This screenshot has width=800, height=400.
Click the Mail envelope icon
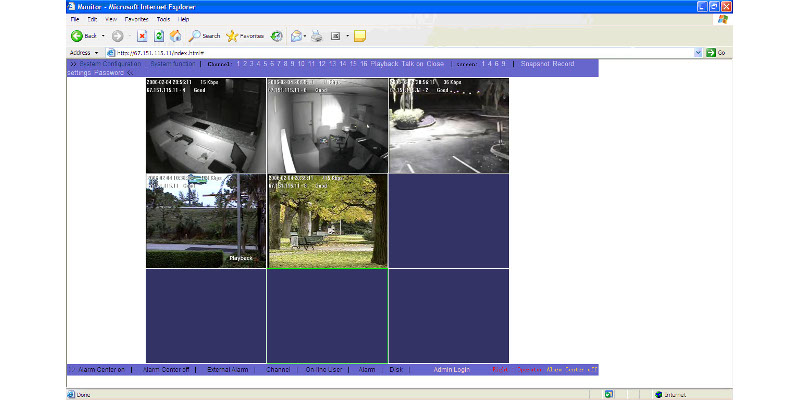(x=296, y=36)
